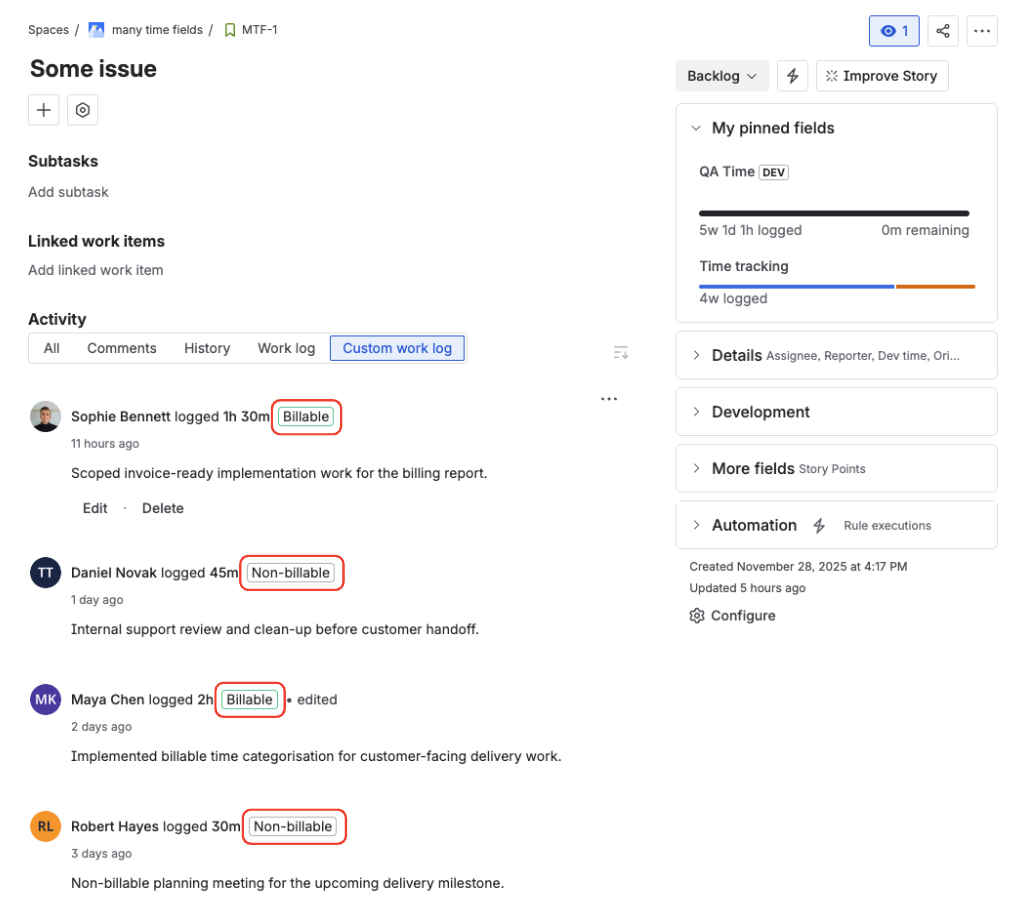The image size is (1012, 918).
Task: Change sort order of work log entries icon
Action: pos(620,352)
